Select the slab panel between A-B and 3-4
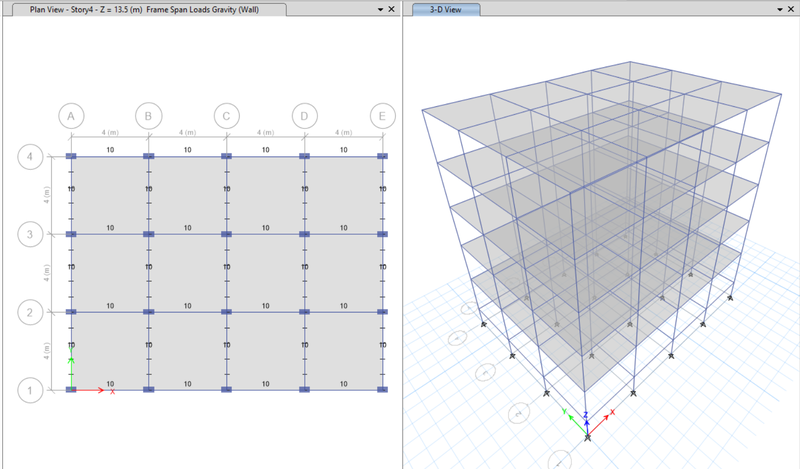Image resolution: width=800 pixels, height=469 pixels. pyautogui.click(x=110, y=195)
